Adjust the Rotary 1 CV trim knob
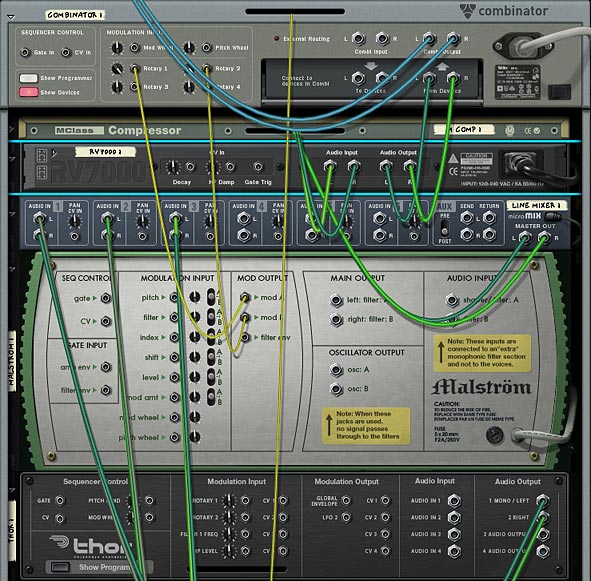The height and width of the screenshot is (581, 591). (x=117, y=69)
